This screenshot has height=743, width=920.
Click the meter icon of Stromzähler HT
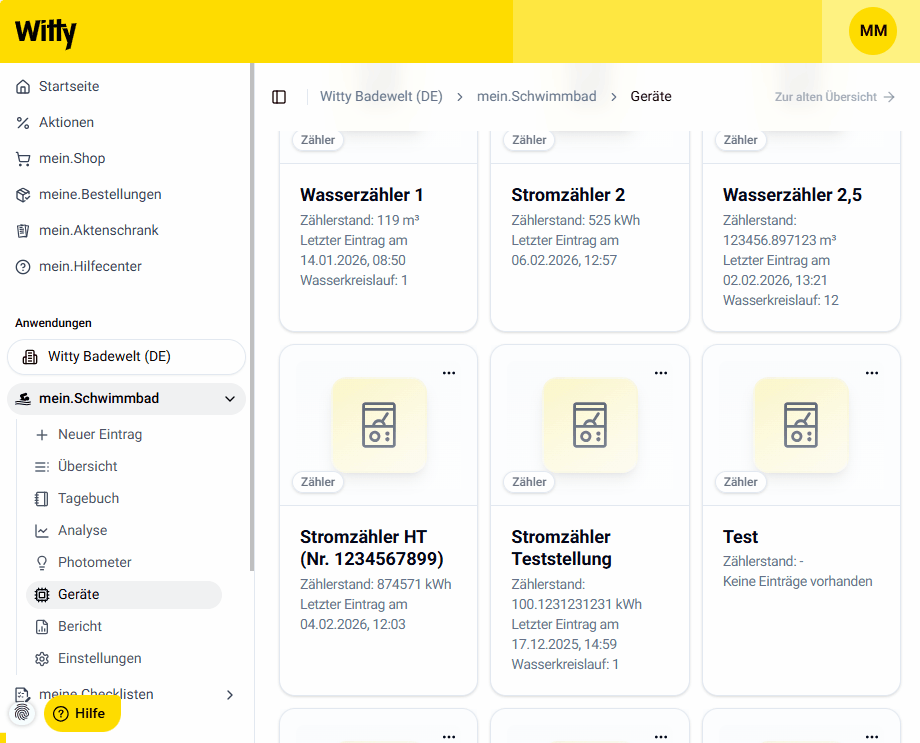pos(379,425)
